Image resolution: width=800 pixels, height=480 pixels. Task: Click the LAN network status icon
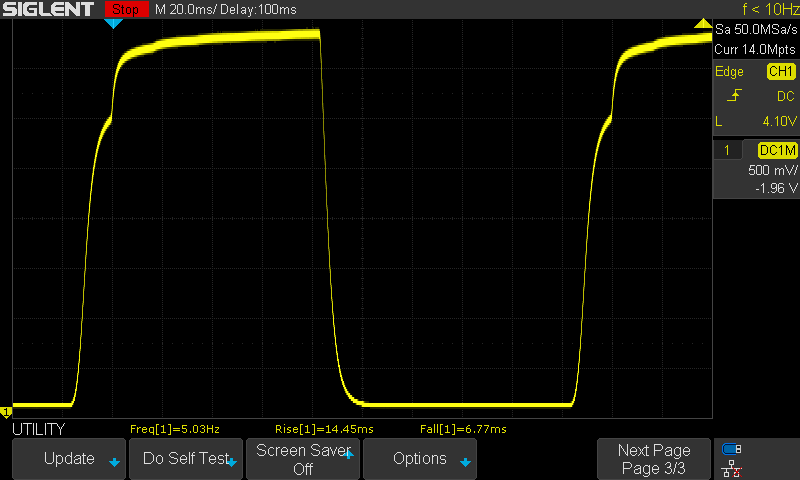click(x=732, y=468)
